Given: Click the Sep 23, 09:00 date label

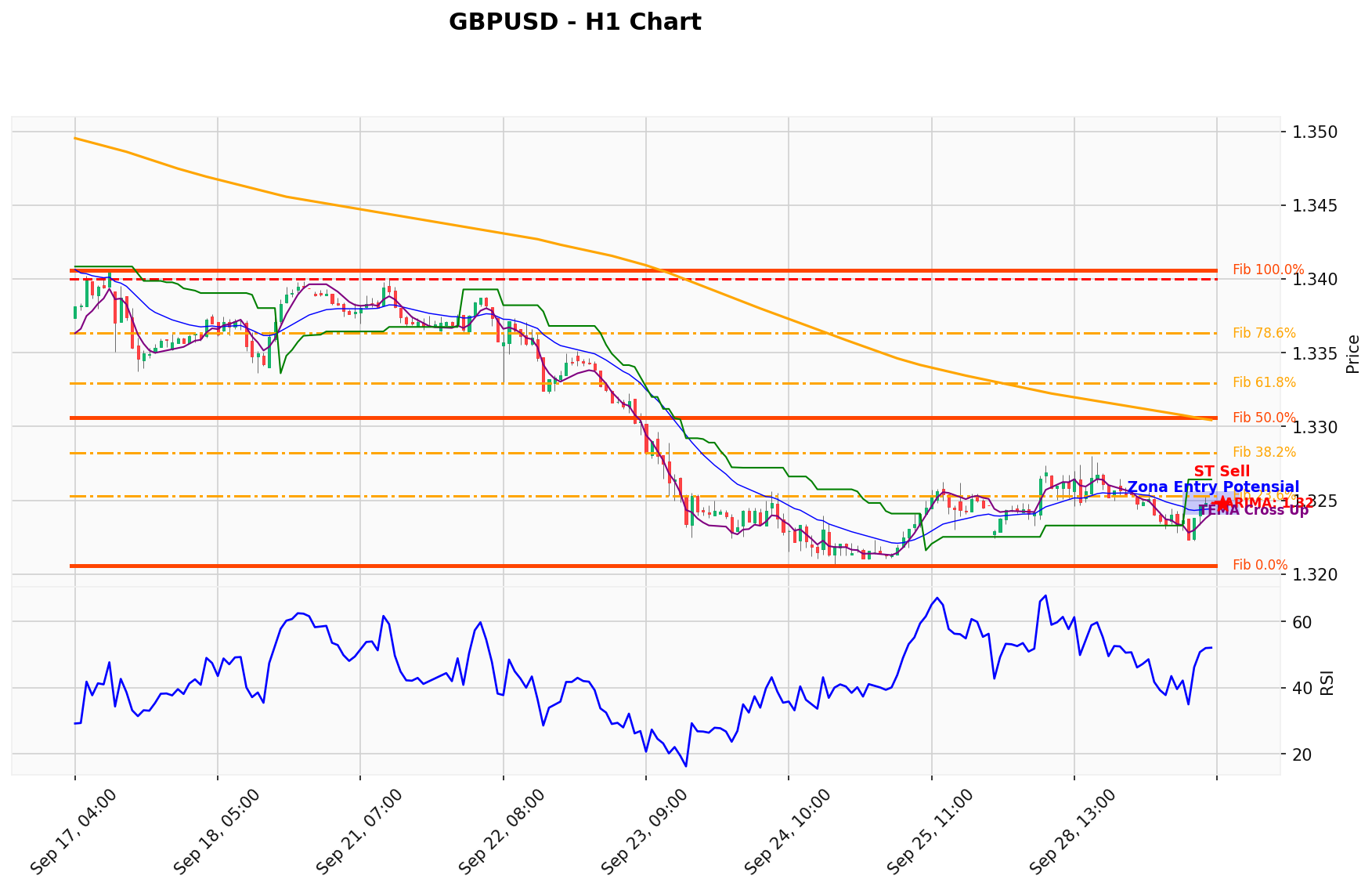Looking at the screenshot, I should tap(644, 830).
